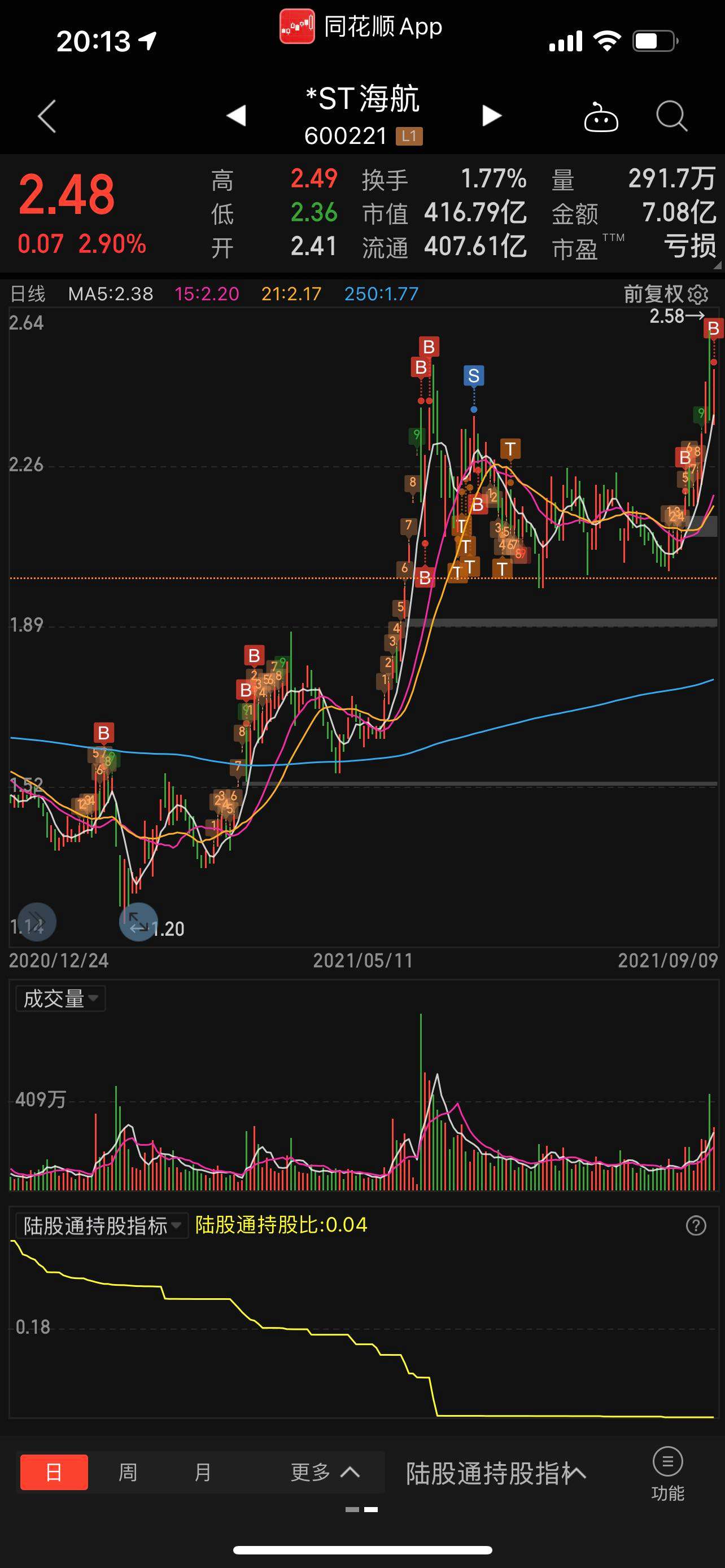The width and height of the screenshot is (725, 1568).
Task: Tap the expand corner of quote panel
Action: tap(717, 265)
